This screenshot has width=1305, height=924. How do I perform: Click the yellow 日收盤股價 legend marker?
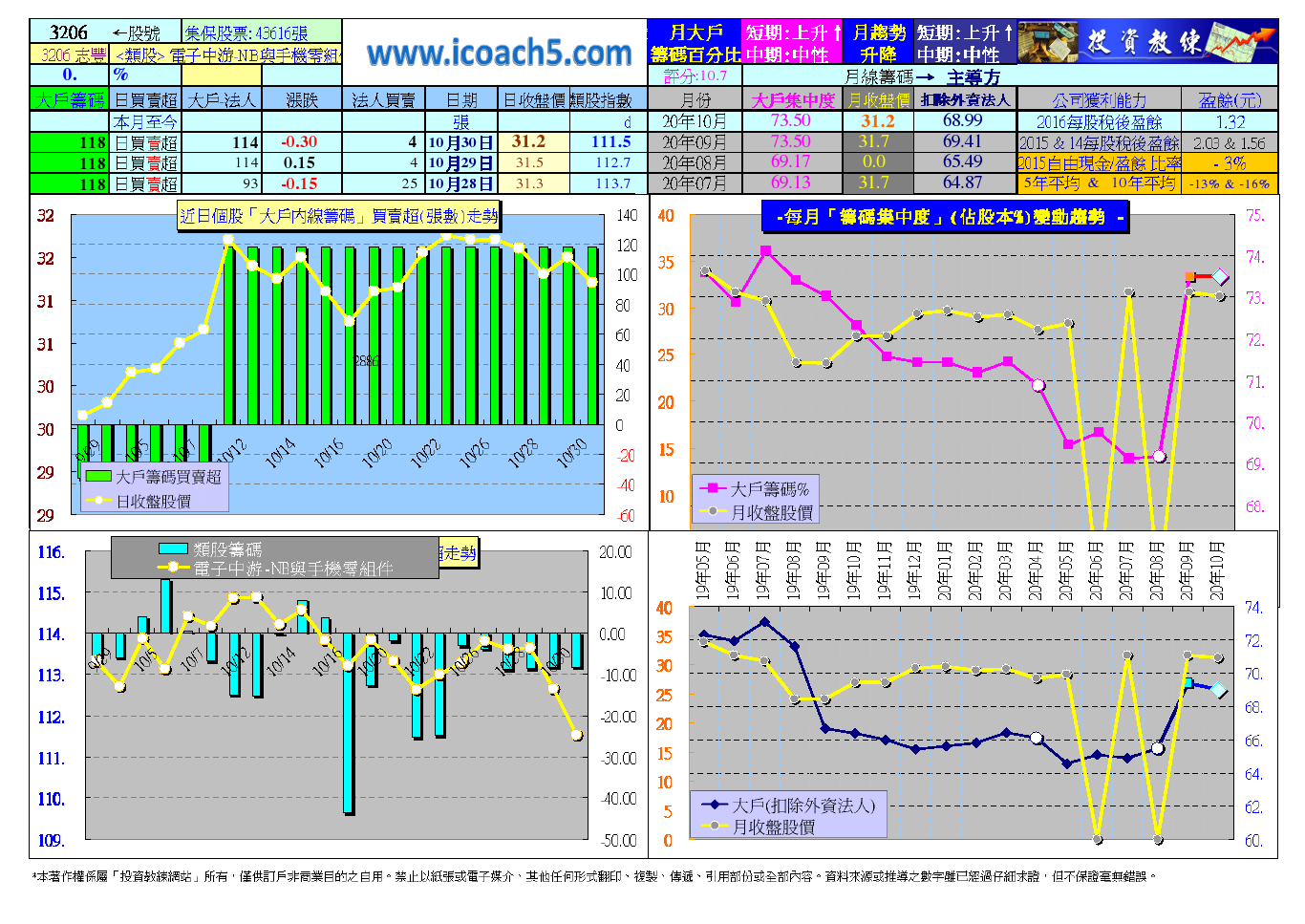98,500
